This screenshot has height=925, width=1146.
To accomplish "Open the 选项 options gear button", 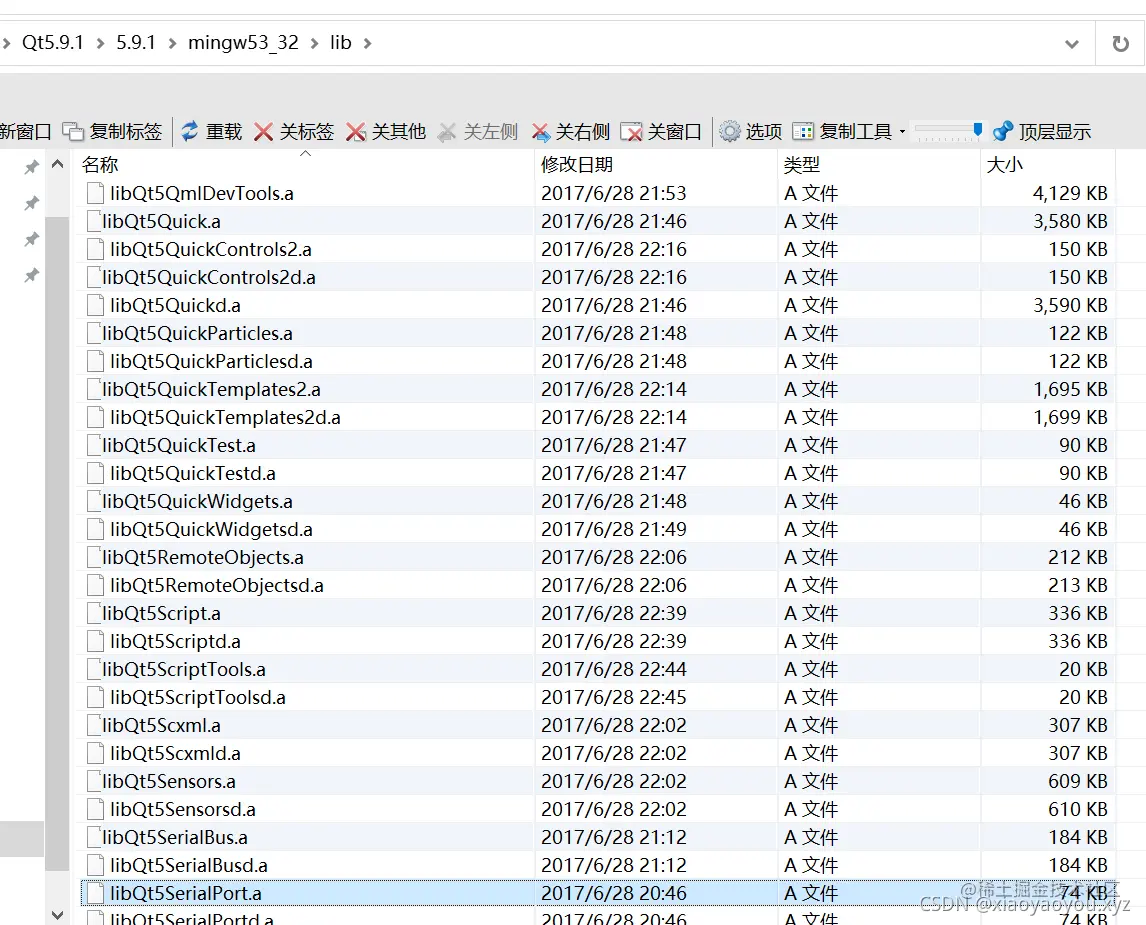I will click(751, 132).
